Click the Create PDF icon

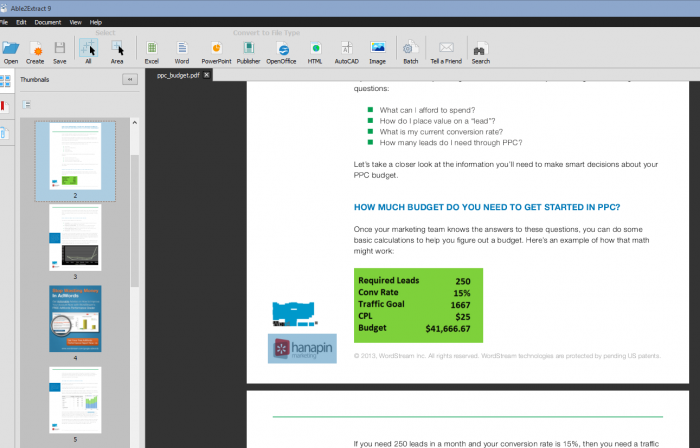point(36,48)
